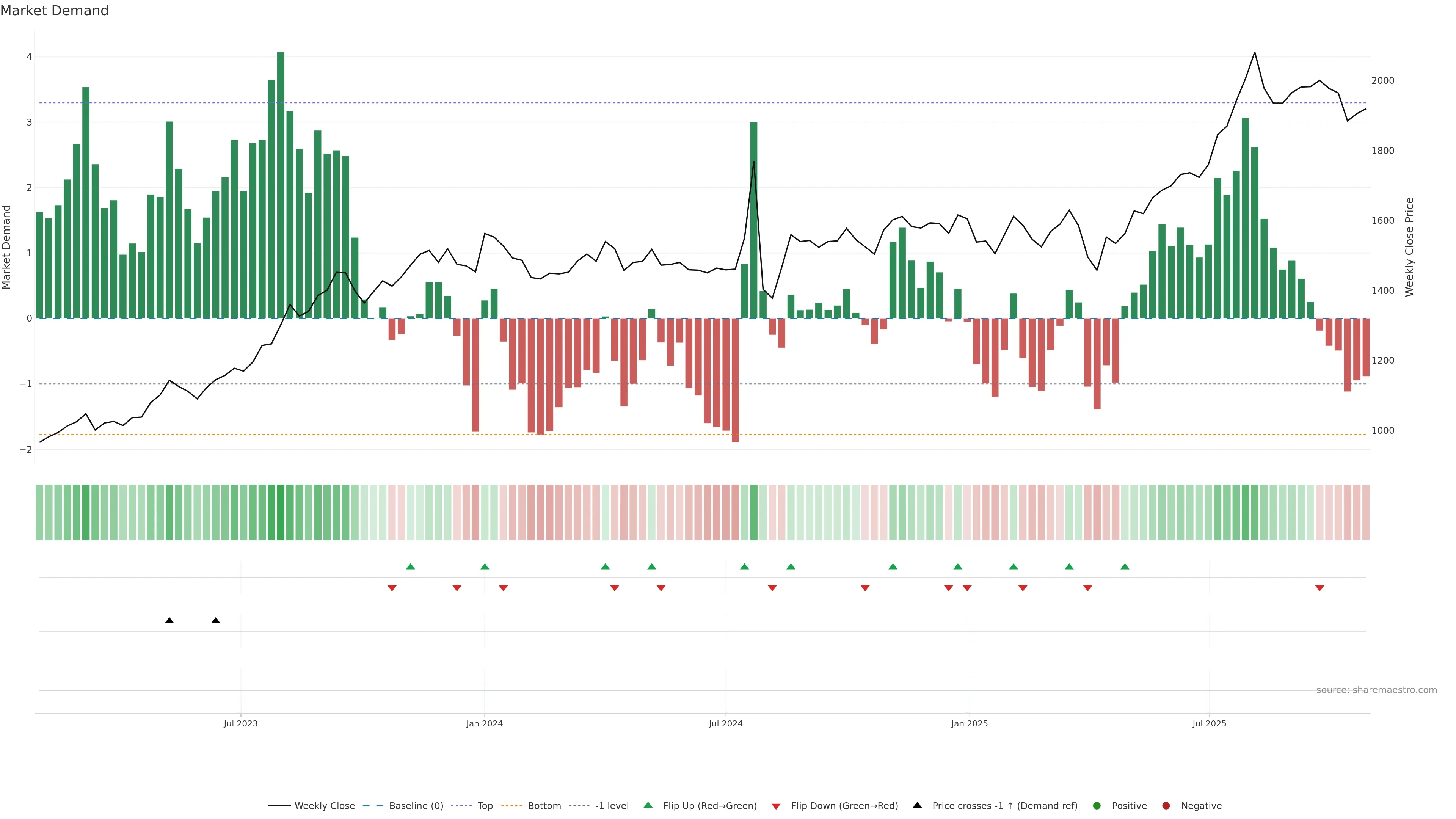The width and height of the screenshot is (1456, 819).
Task: Toggle the -1 level legend entry
Action: [612, 805]
